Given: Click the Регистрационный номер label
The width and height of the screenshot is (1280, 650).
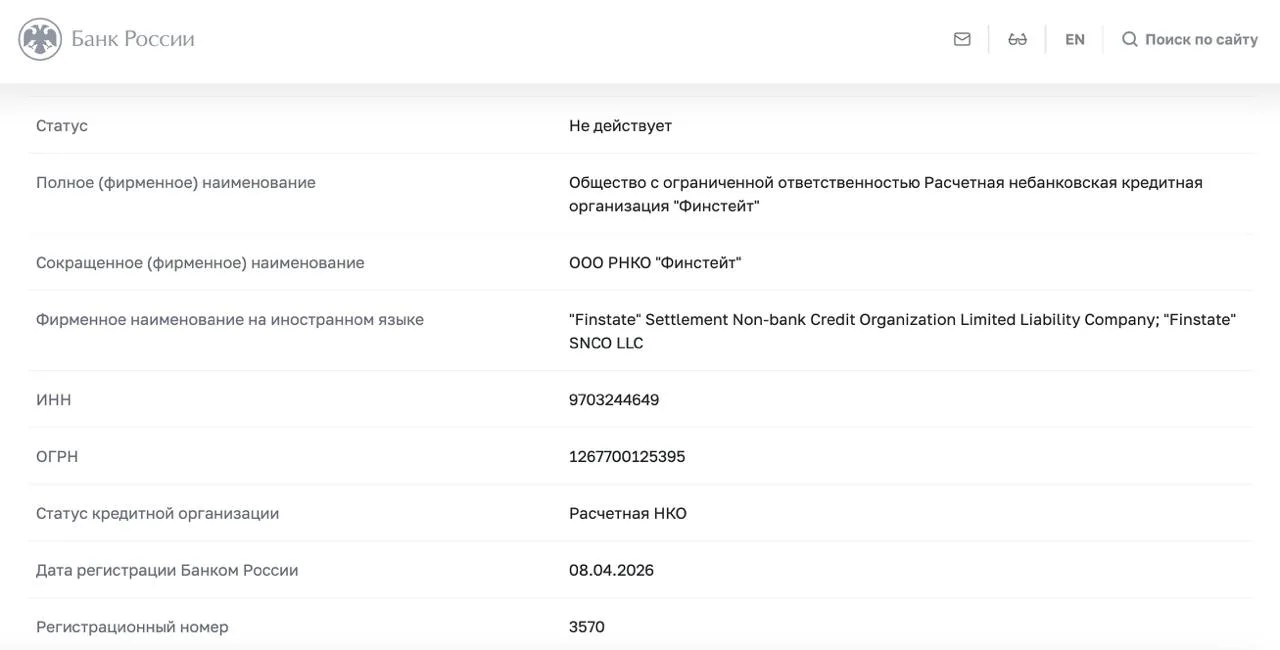Looking at the screenshot, I should [132, 627].
